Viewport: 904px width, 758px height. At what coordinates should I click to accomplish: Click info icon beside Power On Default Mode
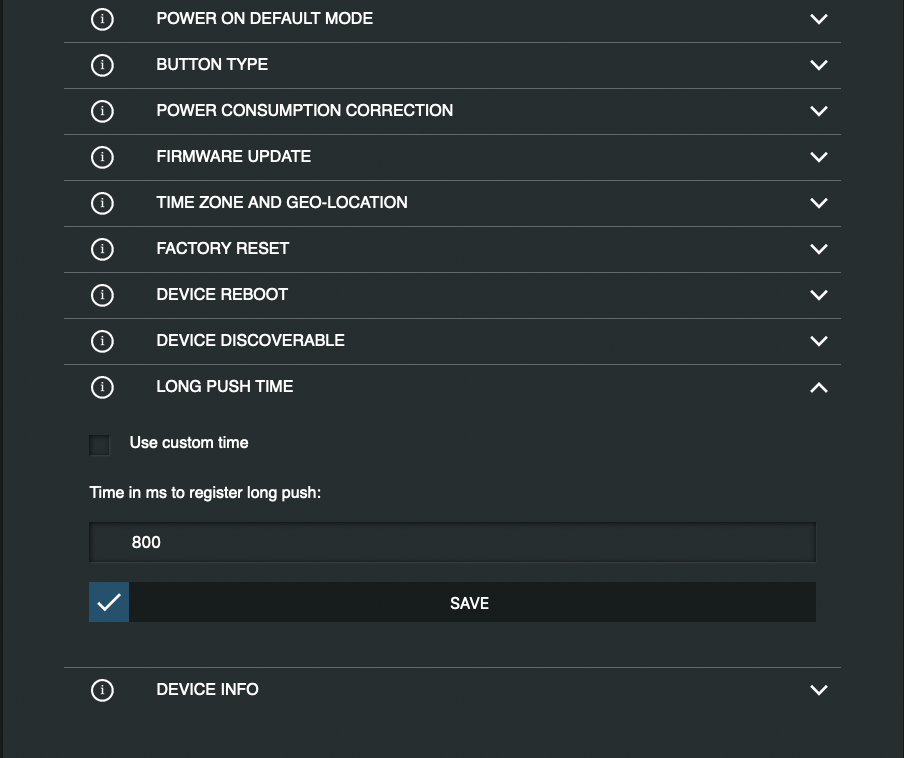coord(102,19)
